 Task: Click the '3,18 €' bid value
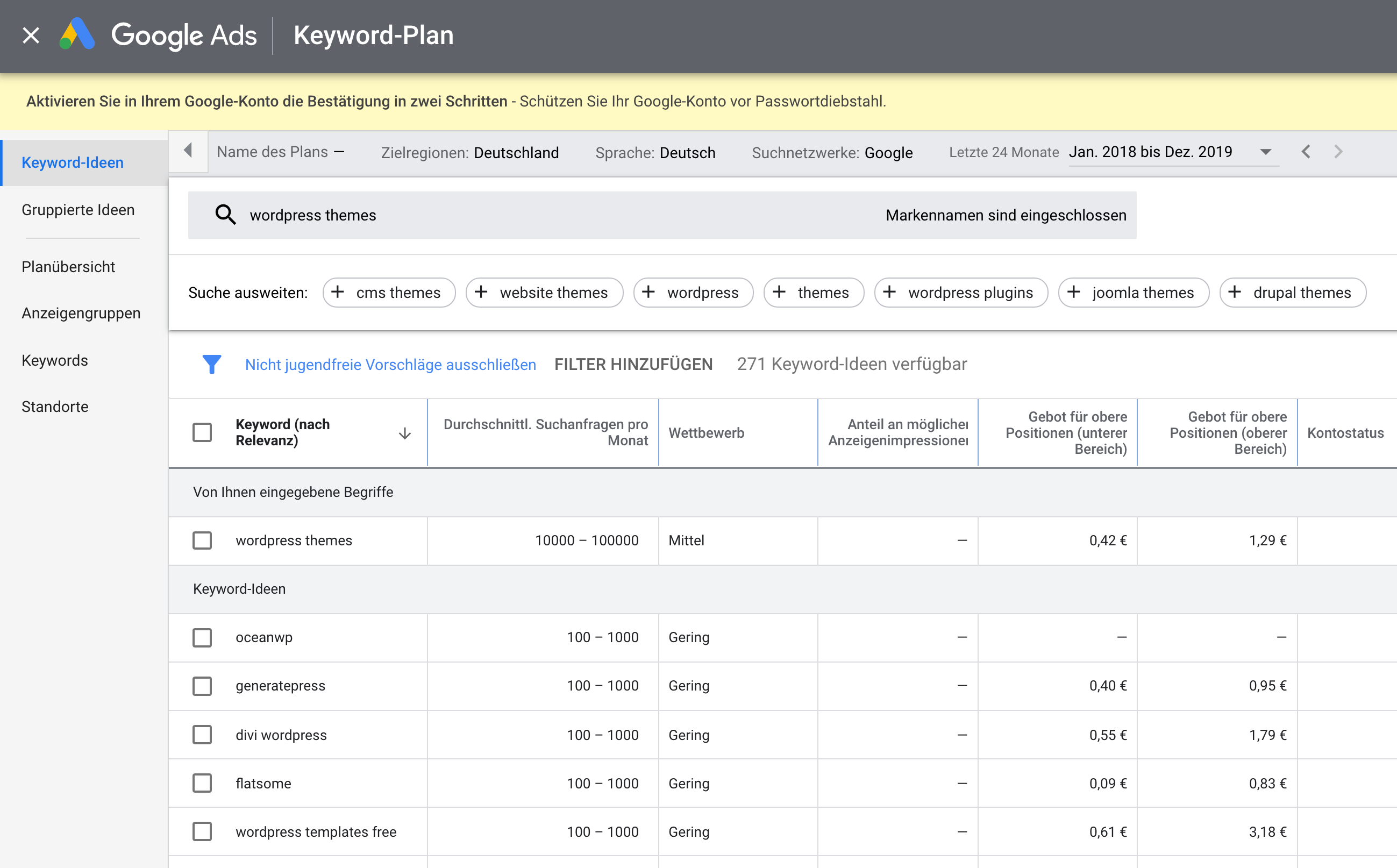1267,832
